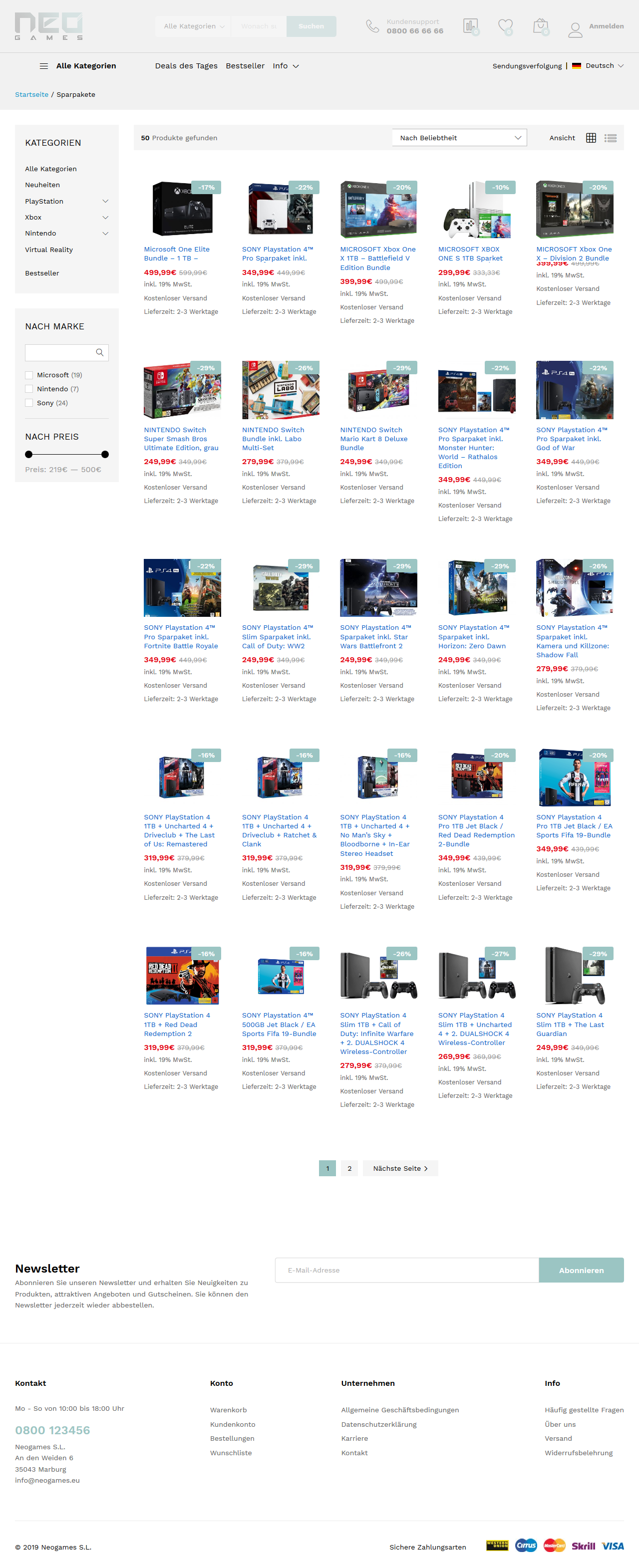Check the Sony brand filter

[x=28, y=403]
